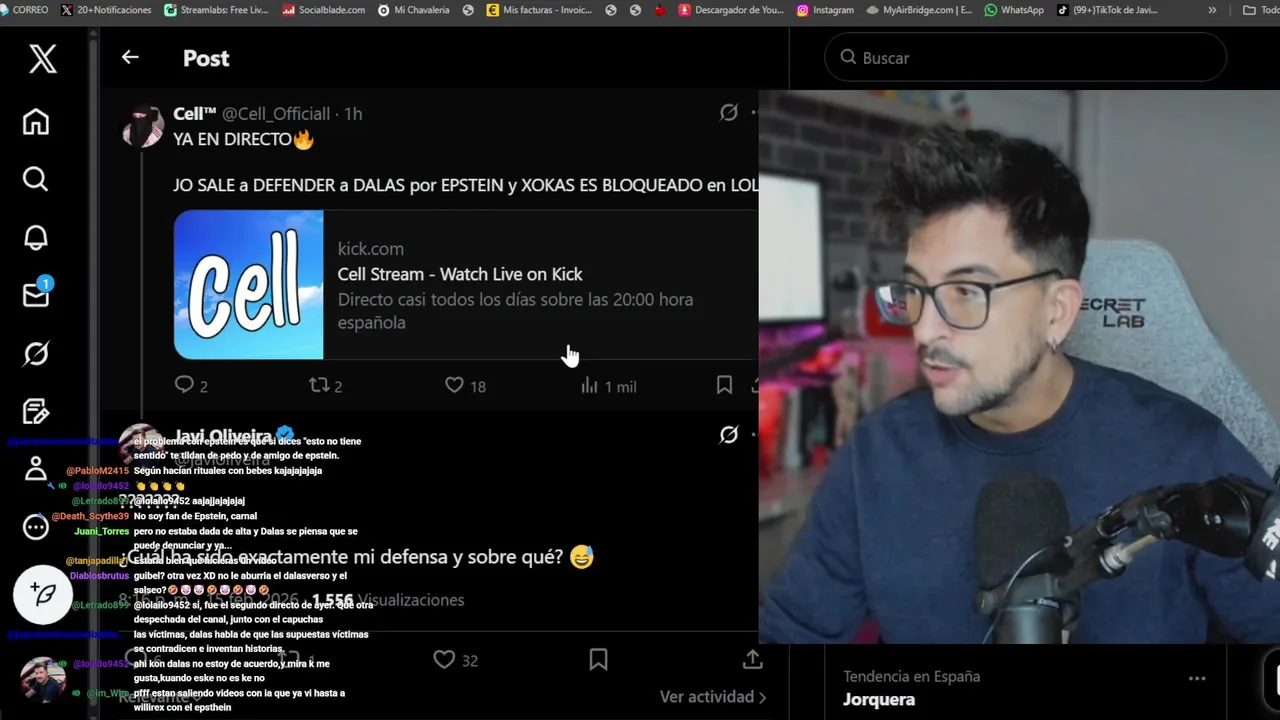Click Grok icon on Cell's post
This screenshot has width=1280, height=720.
[x=729, y=113]
